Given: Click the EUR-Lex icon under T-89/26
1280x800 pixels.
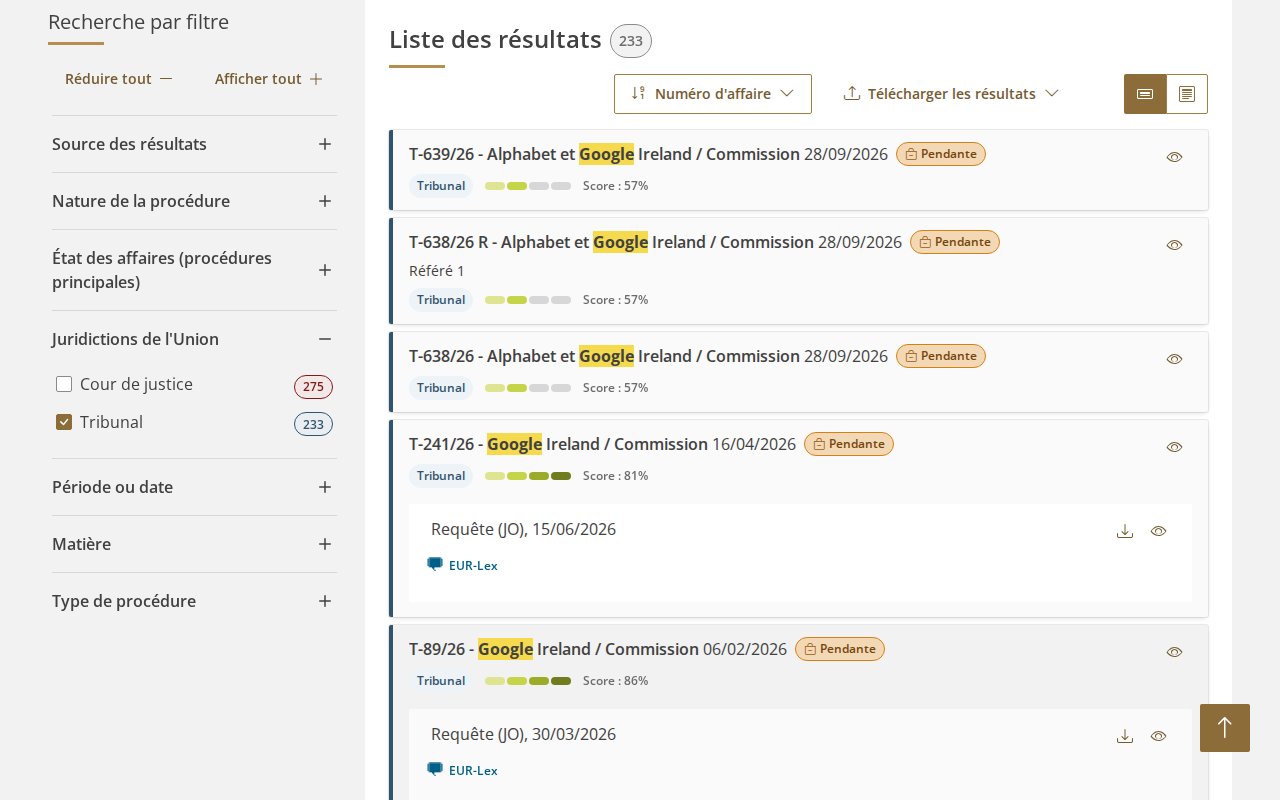Looking at the screenshot, I should point(435,769).
